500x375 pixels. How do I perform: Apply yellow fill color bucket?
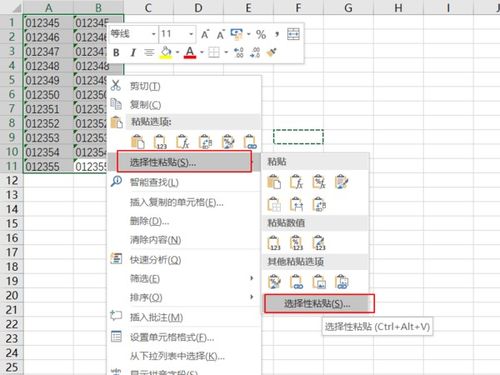[x=166, y=52]
